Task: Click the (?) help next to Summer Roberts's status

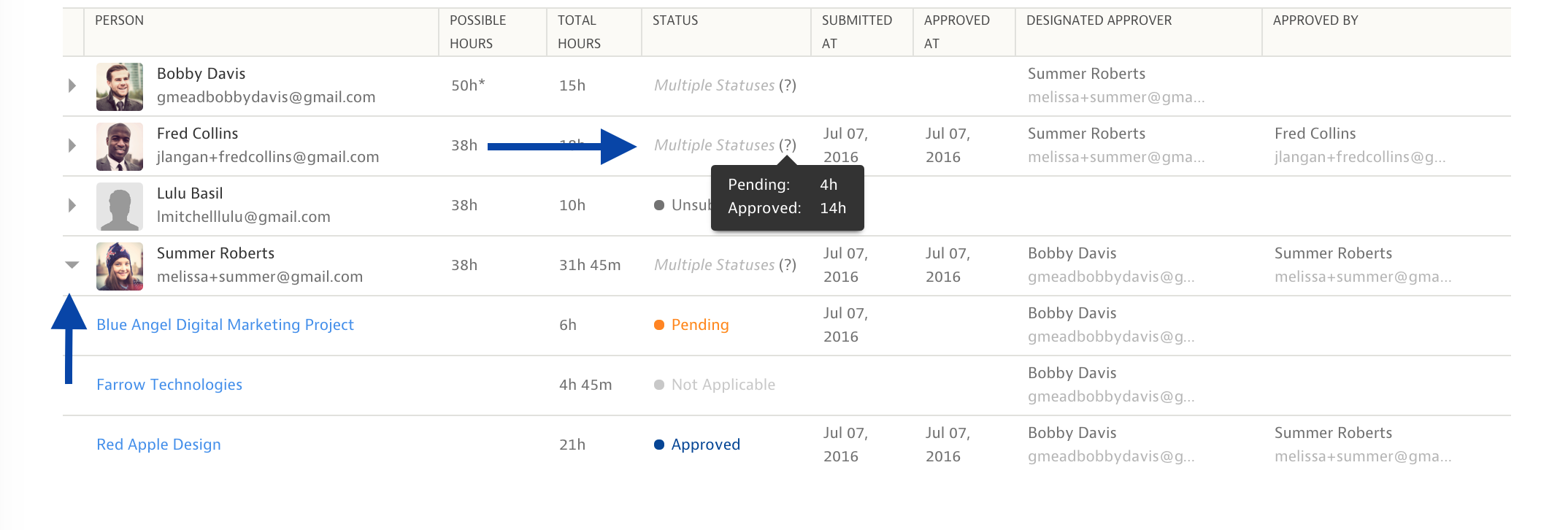Action: point(787,265)
